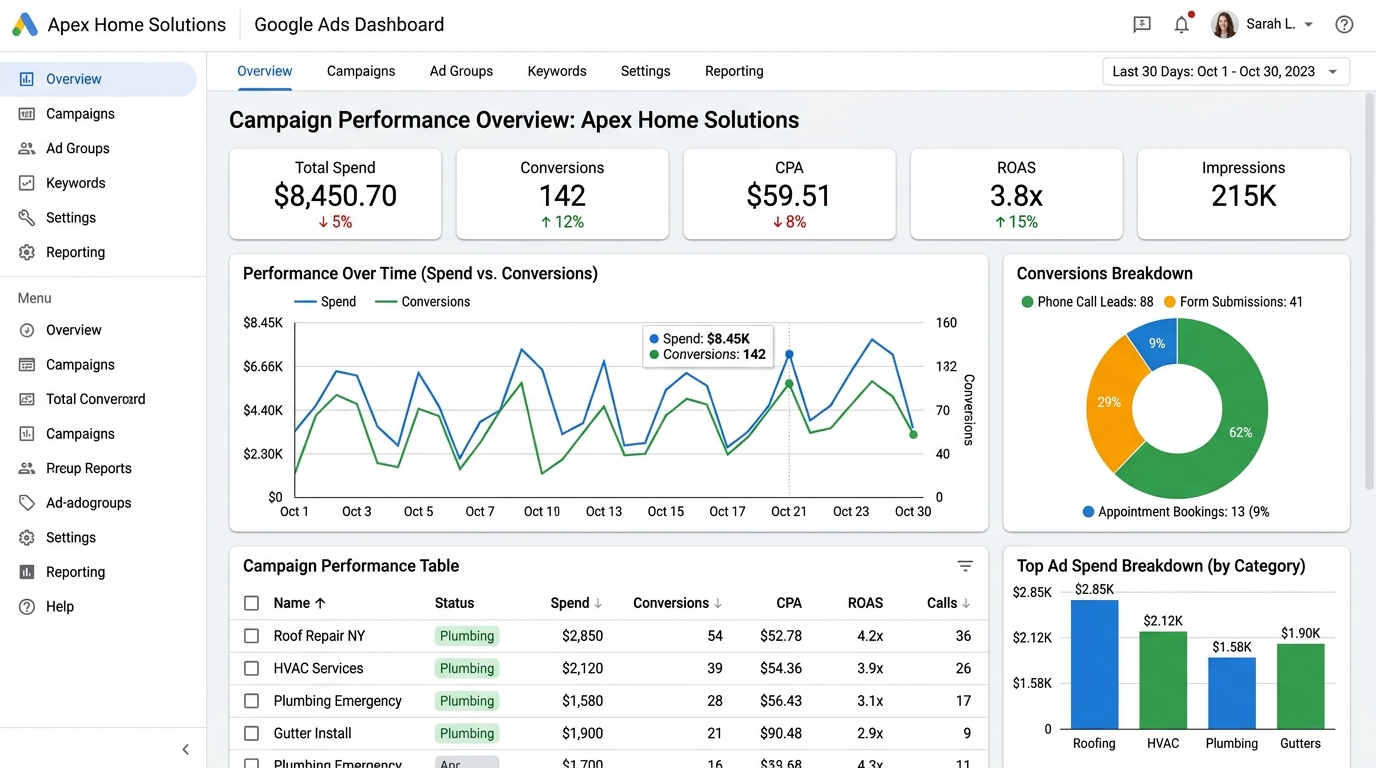
Task: Open HVAC Services campaign link
Action: pos(318,668)
